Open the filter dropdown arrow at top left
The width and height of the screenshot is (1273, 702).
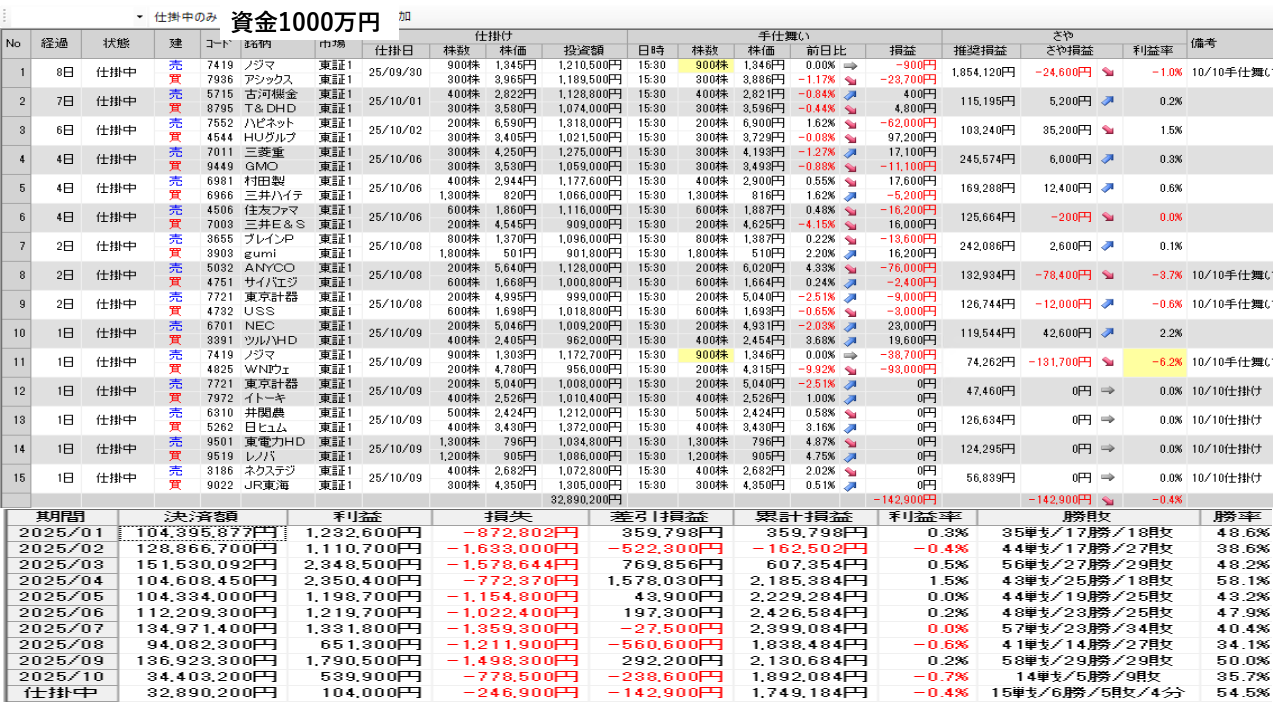point(138,18)
